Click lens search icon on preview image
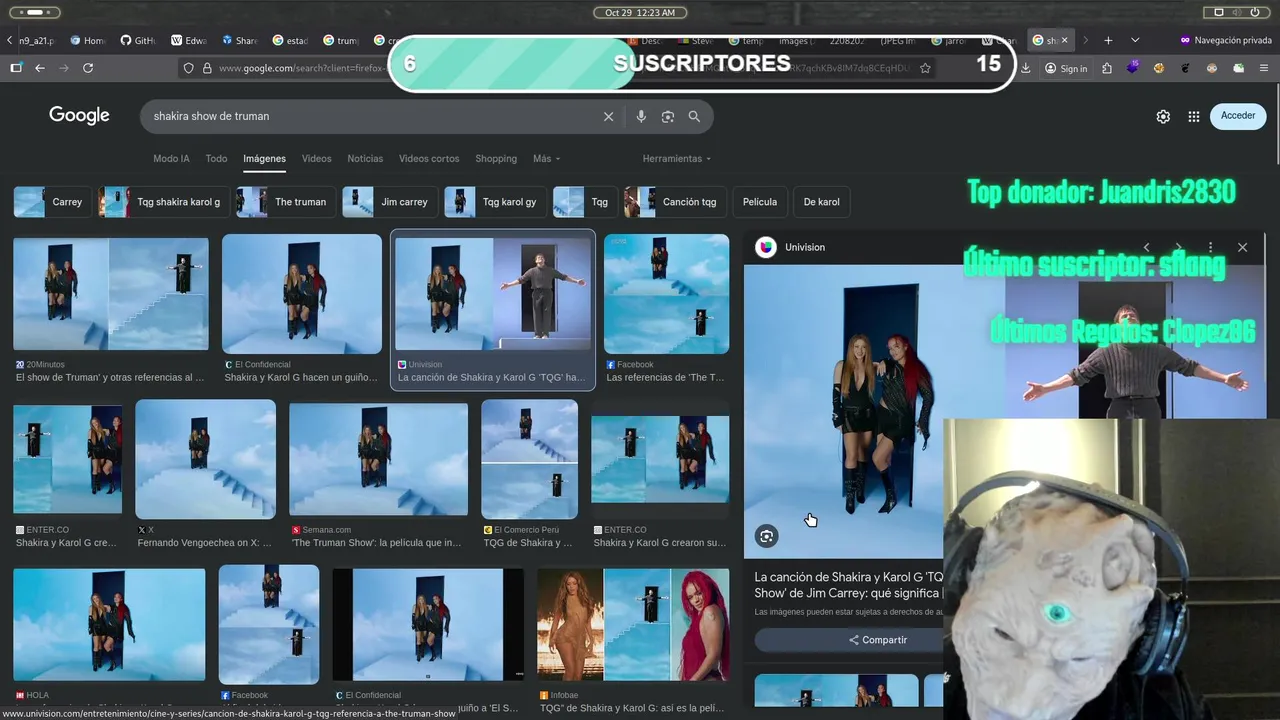This screenshot has height=720, width=1280. 767,536
